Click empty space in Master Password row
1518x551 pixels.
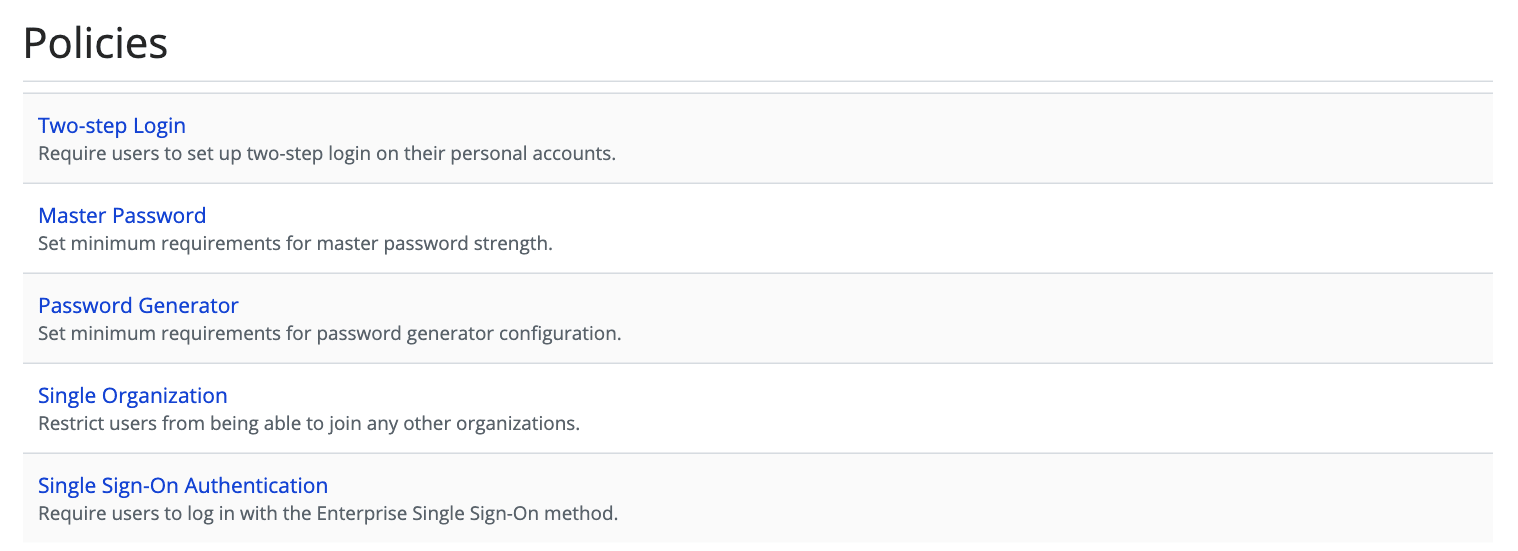coord(1000,229)
